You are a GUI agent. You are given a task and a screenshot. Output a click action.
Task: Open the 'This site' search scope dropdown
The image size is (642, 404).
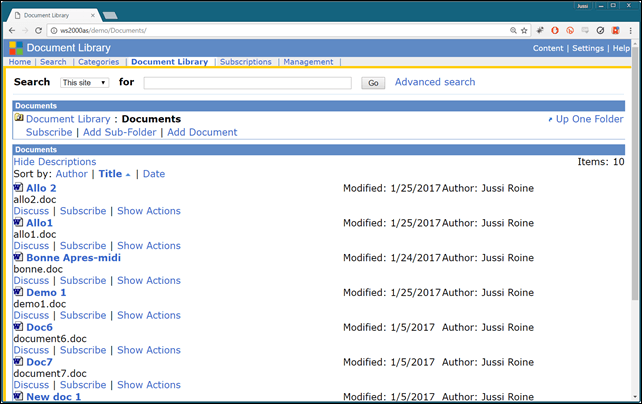[84, 83]
